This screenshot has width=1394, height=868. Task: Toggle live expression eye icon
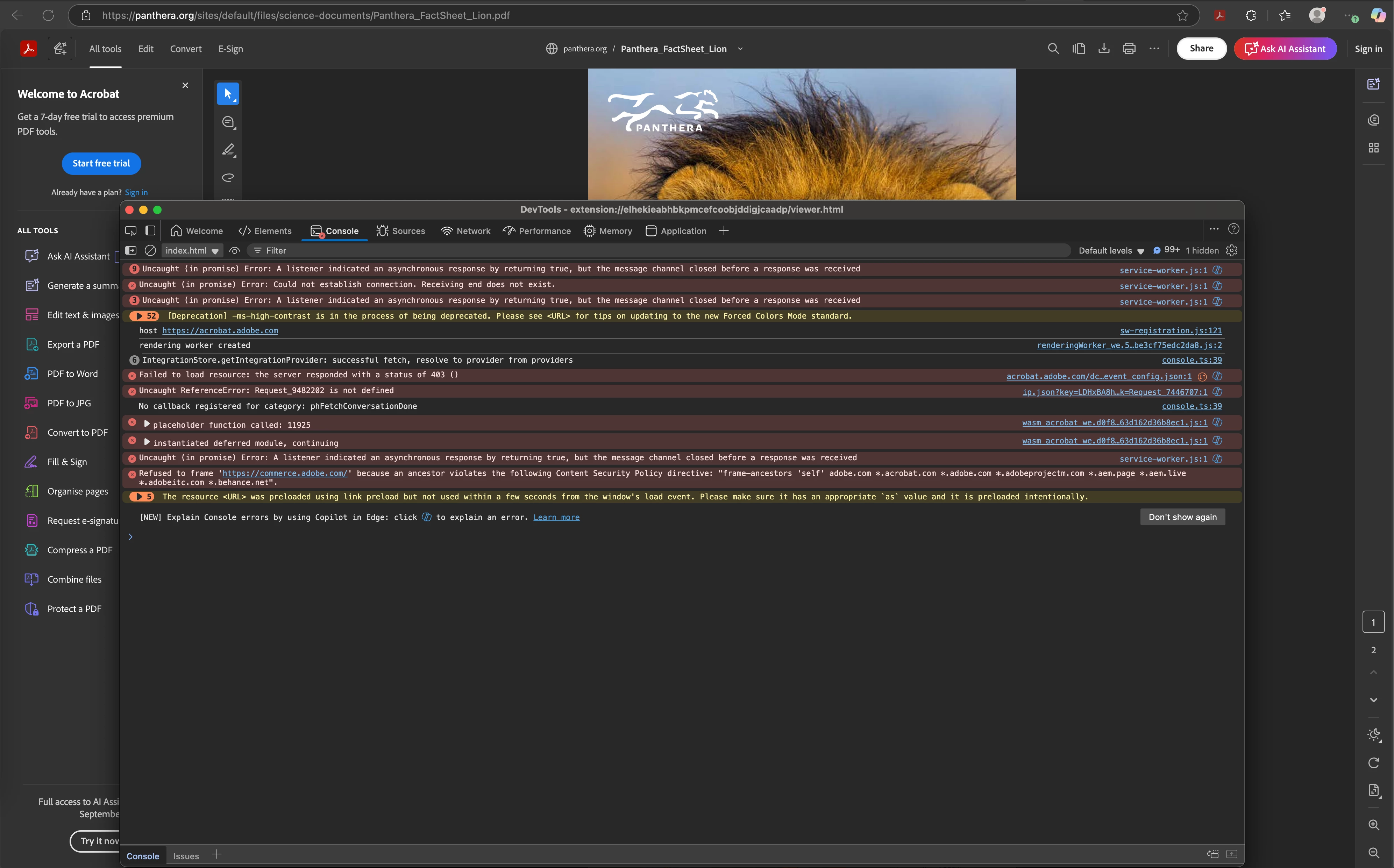coord(234,250)
